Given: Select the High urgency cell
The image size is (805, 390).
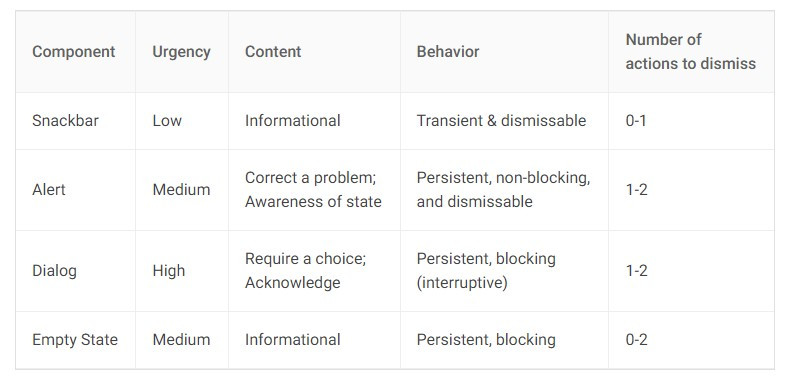Looking at the screenshot, I should pos(168,271).
